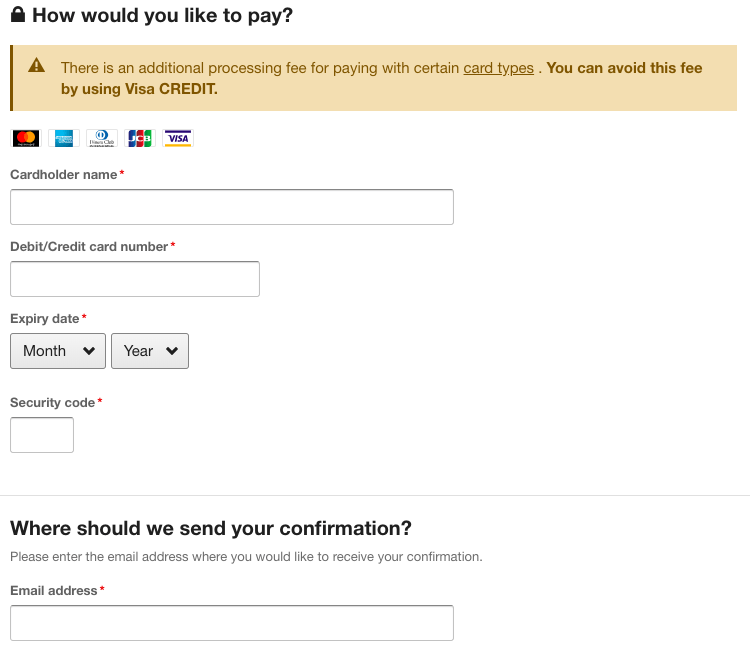This screenshot has height=657, width=750.
Task: Focus the Debit/Credit card number field
Action: [x=135, y=279]
